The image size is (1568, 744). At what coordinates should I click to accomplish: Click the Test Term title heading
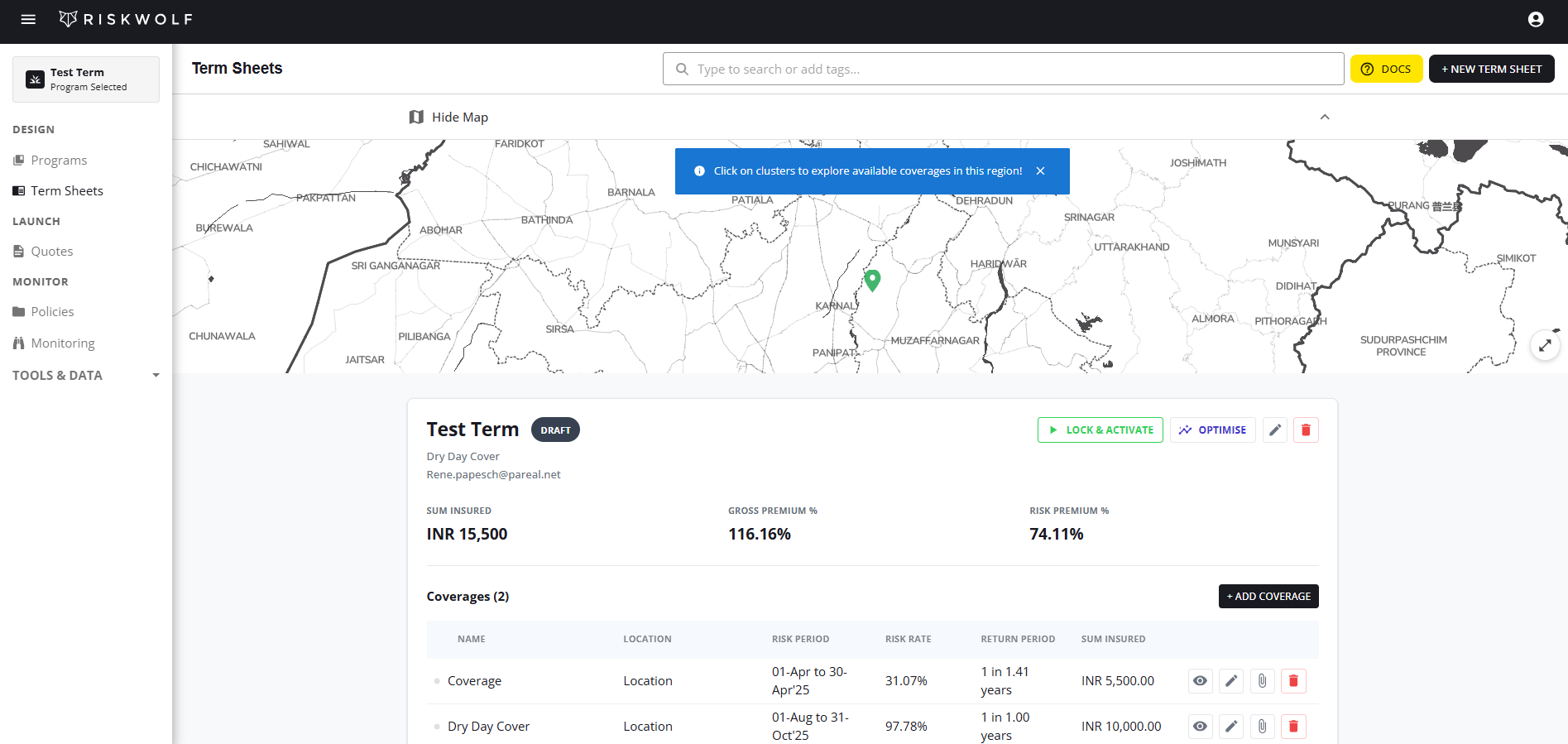[472, 430]
